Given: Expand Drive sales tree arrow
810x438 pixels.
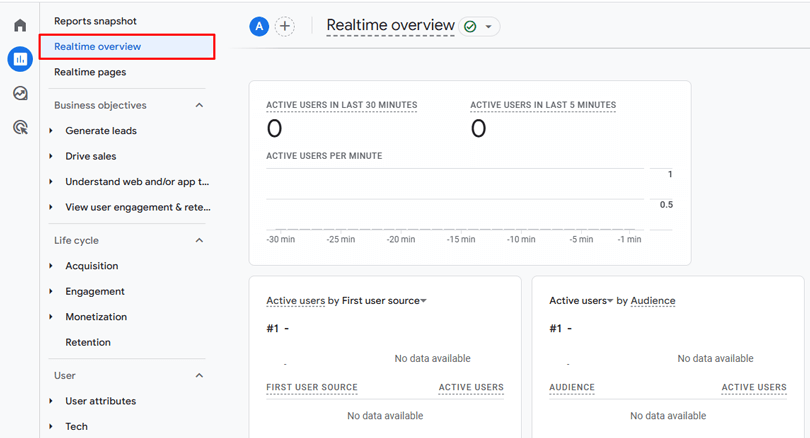Looking at the screenshot, I should [x=51, y=156].
